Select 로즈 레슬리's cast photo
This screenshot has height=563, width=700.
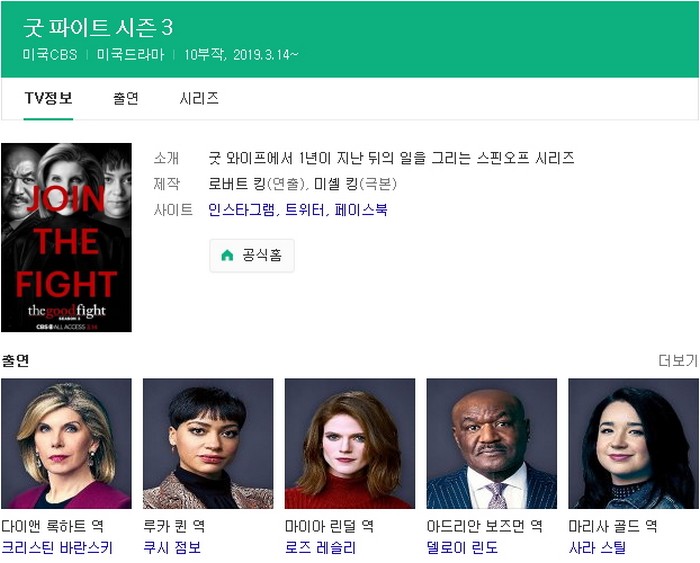tap(350, 444)
